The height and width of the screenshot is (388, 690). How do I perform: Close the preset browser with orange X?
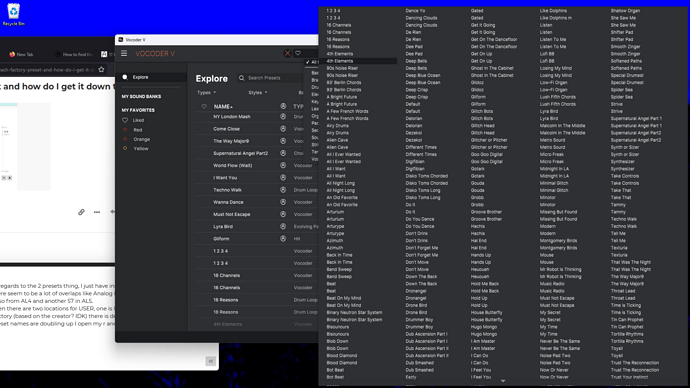tap(287, 53)
